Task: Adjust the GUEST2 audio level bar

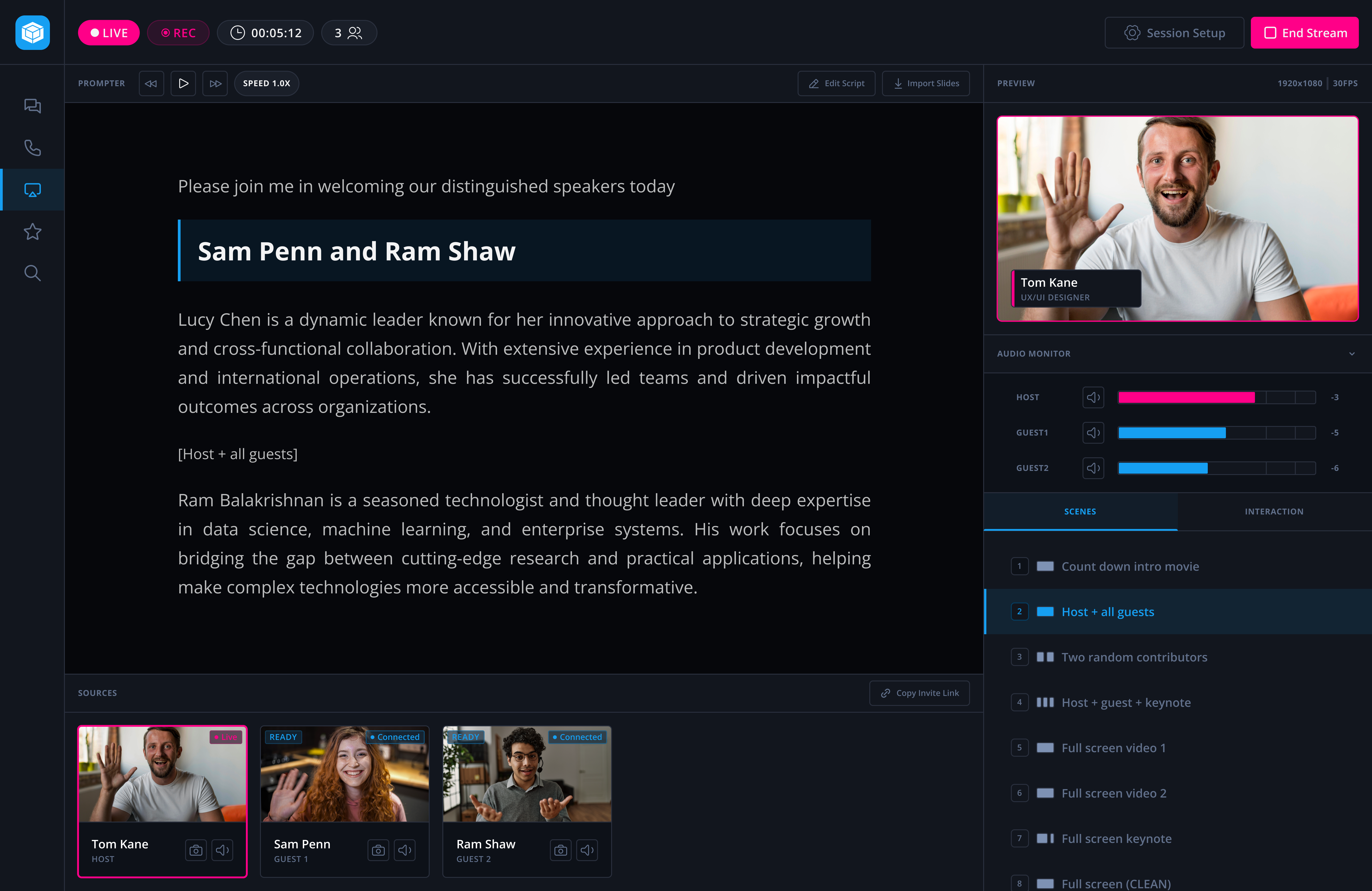Action: 1216,468
